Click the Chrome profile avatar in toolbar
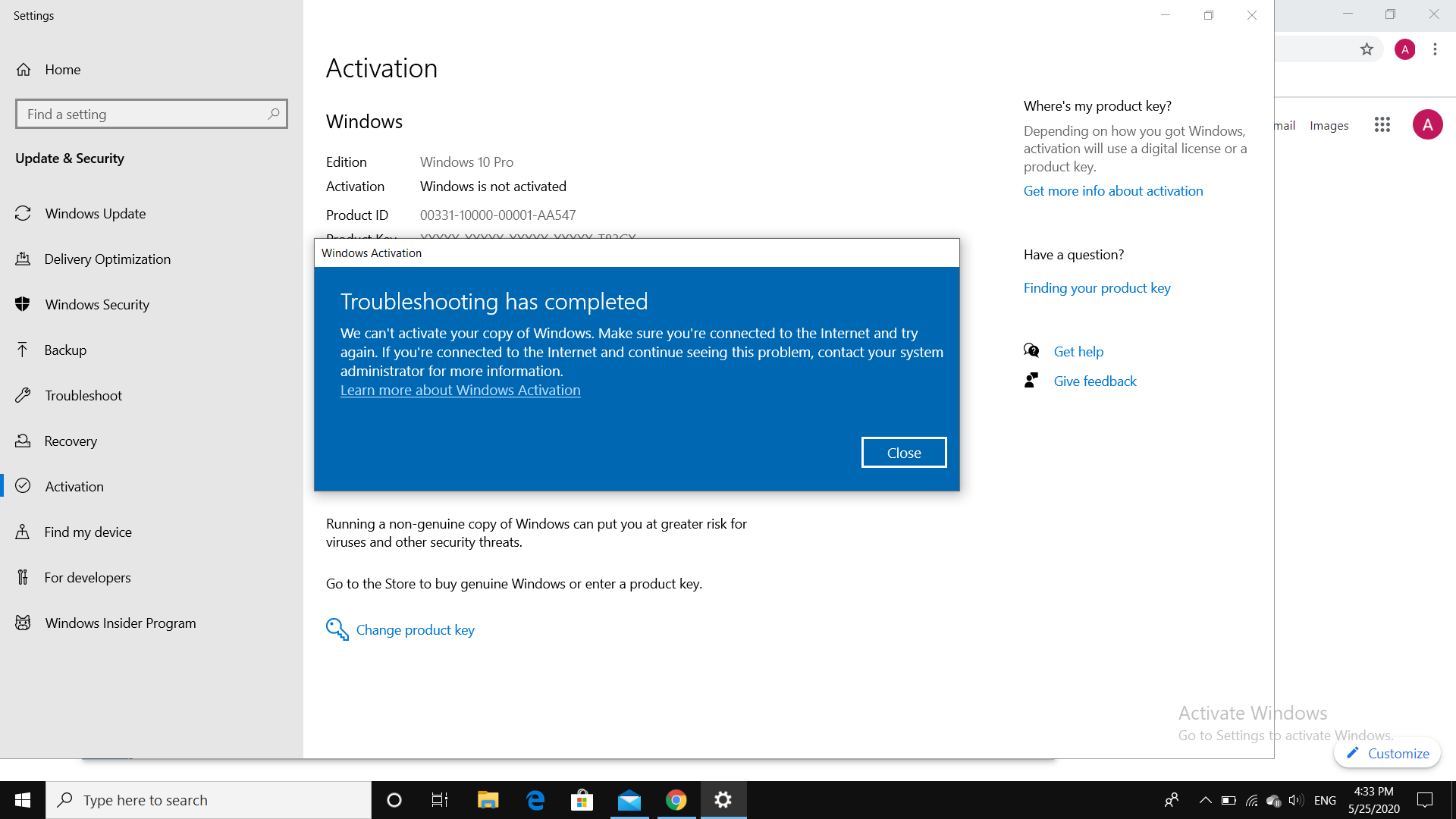Image resolution: width=1456 pixels, height=819 pixels. [x=1404, y=49]
